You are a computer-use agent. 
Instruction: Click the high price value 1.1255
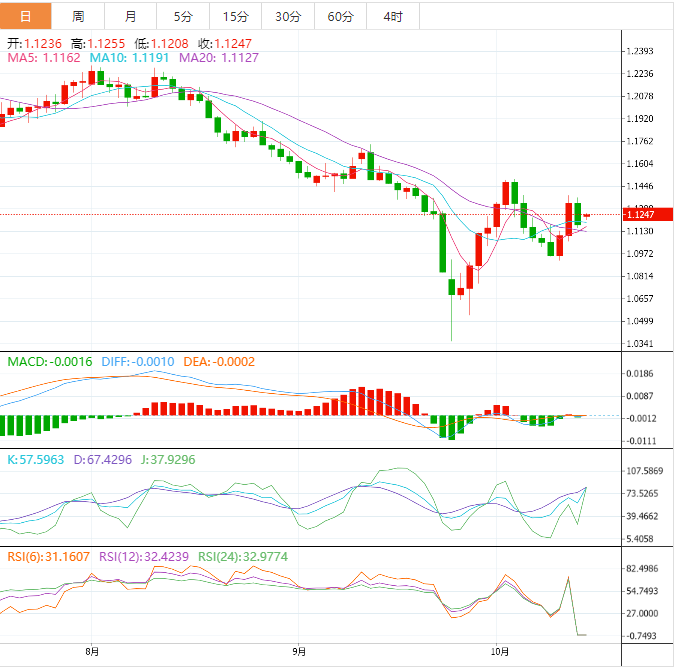pyautogui.click(x=106, y=43)
